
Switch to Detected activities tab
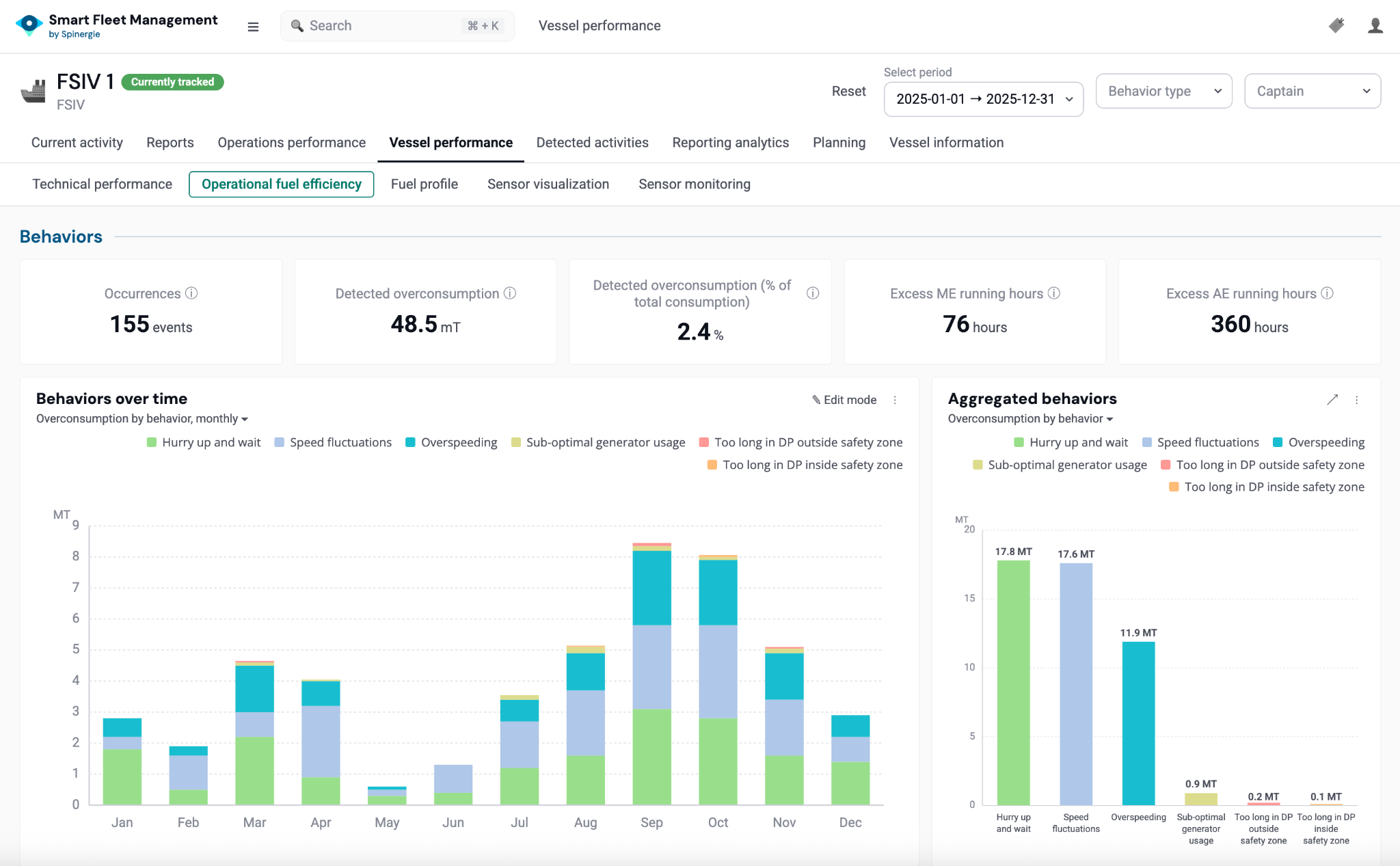pos(592,142)
